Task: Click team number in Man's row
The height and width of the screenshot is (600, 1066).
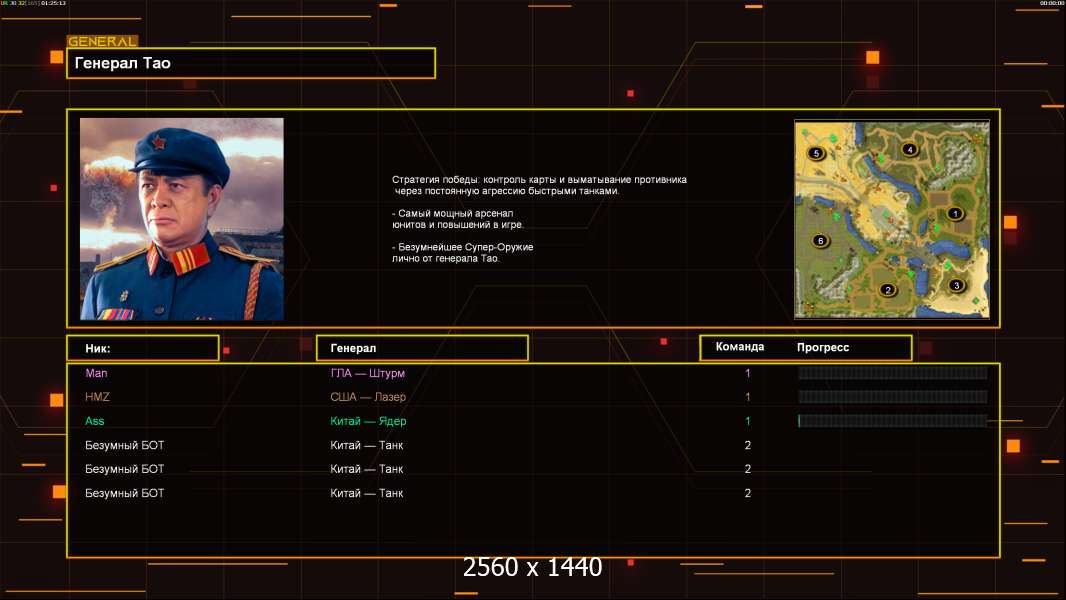Action: (748, 373)
